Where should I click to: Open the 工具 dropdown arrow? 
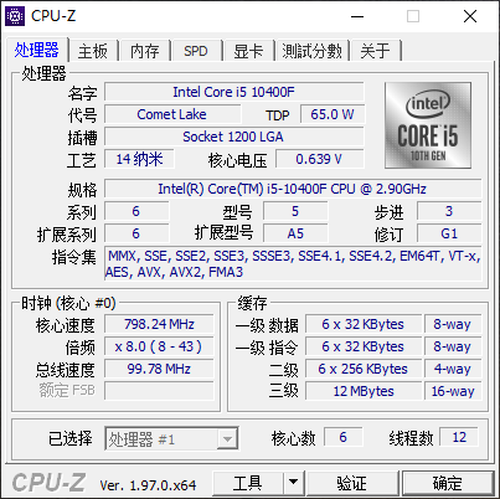click(x=294, y=482)
